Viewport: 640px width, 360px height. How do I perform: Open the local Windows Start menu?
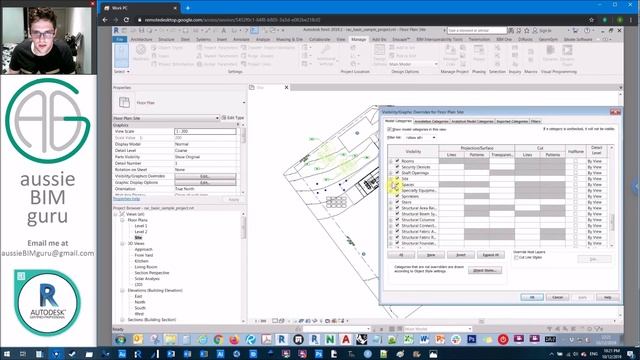[x=7, y=354]
